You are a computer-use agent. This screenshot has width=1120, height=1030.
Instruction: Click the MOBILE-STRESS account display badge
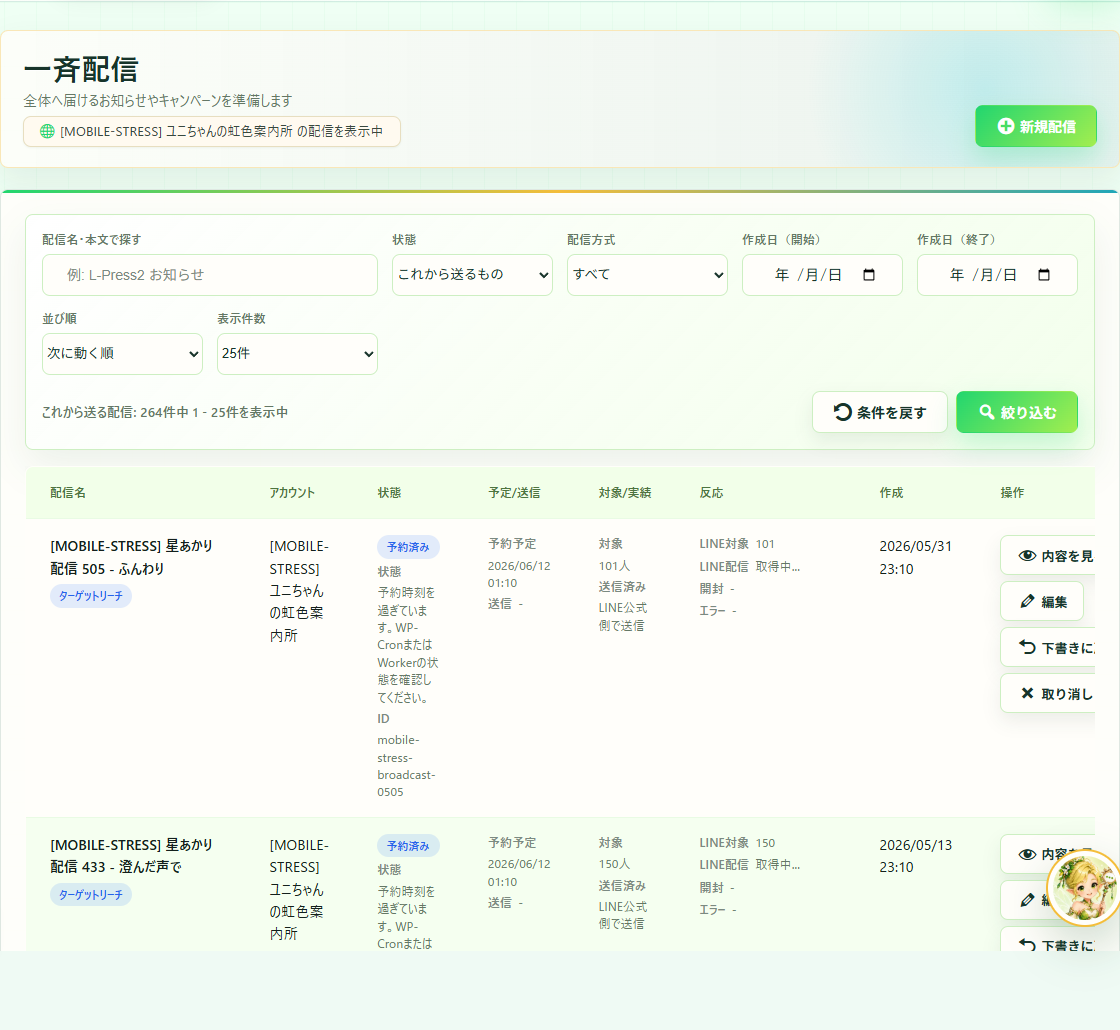pos(211,131)
